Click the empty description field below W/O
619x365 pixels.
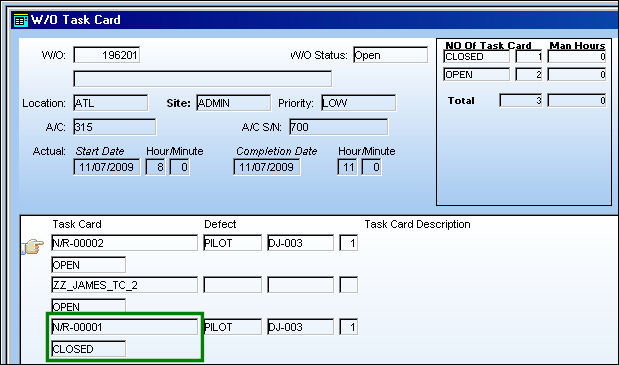(x=203, y=79)
